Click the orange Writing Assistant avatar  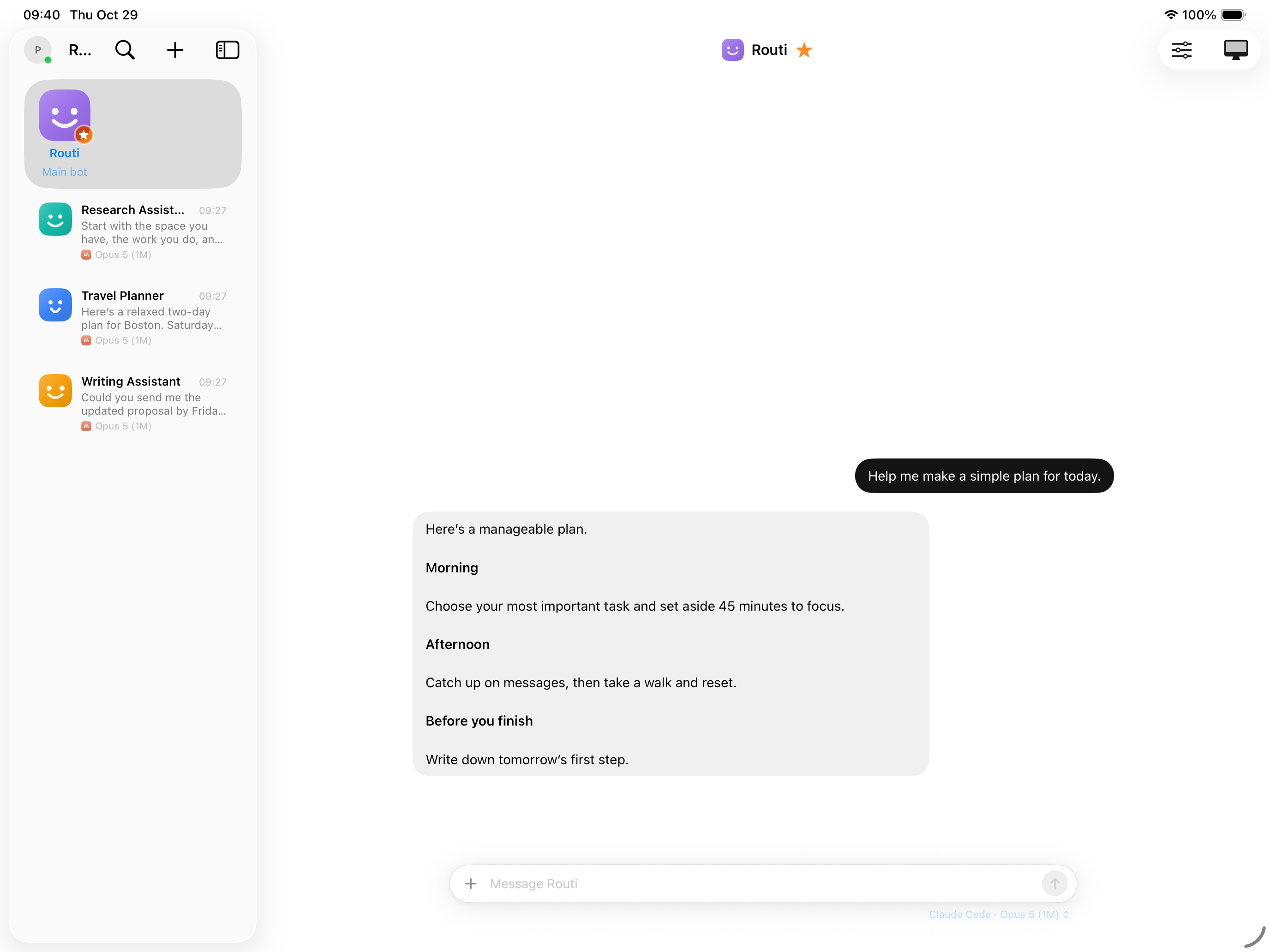point(55,391)
